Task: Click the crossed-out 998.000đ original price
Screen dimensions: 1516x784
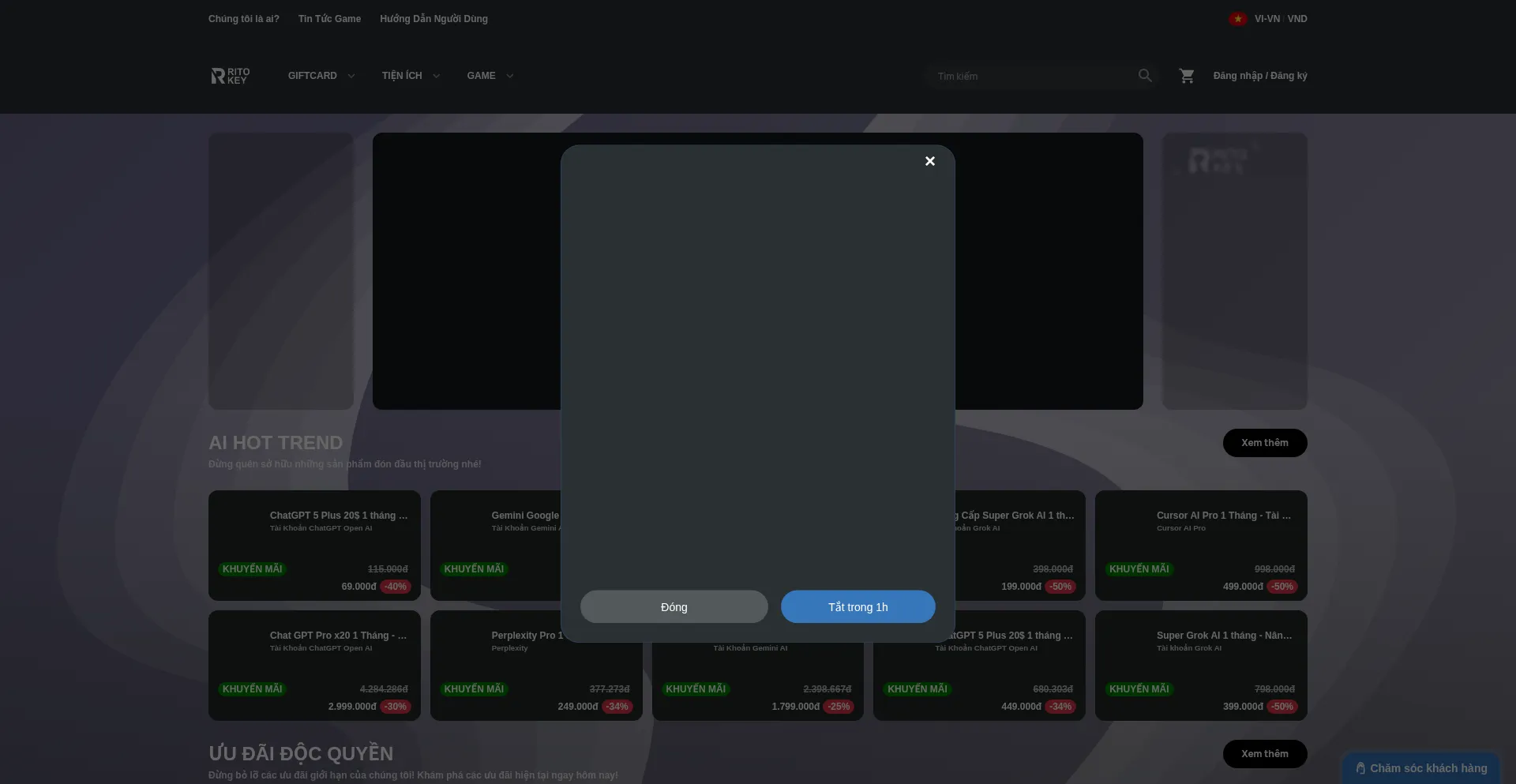Action: pos(1274,569)
